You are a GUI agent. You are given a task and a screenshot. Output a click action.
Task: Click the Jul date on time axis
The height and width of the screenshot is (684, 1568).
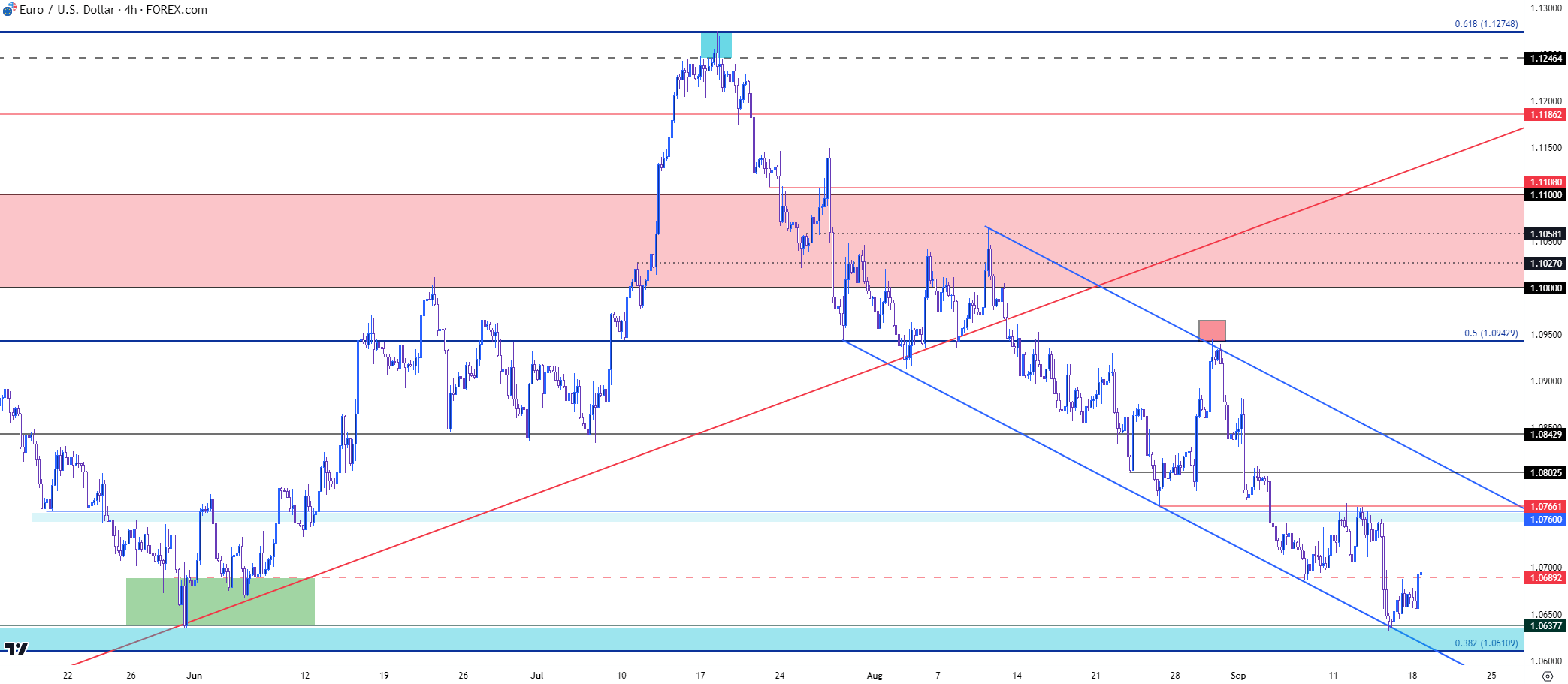click(536, 676)
